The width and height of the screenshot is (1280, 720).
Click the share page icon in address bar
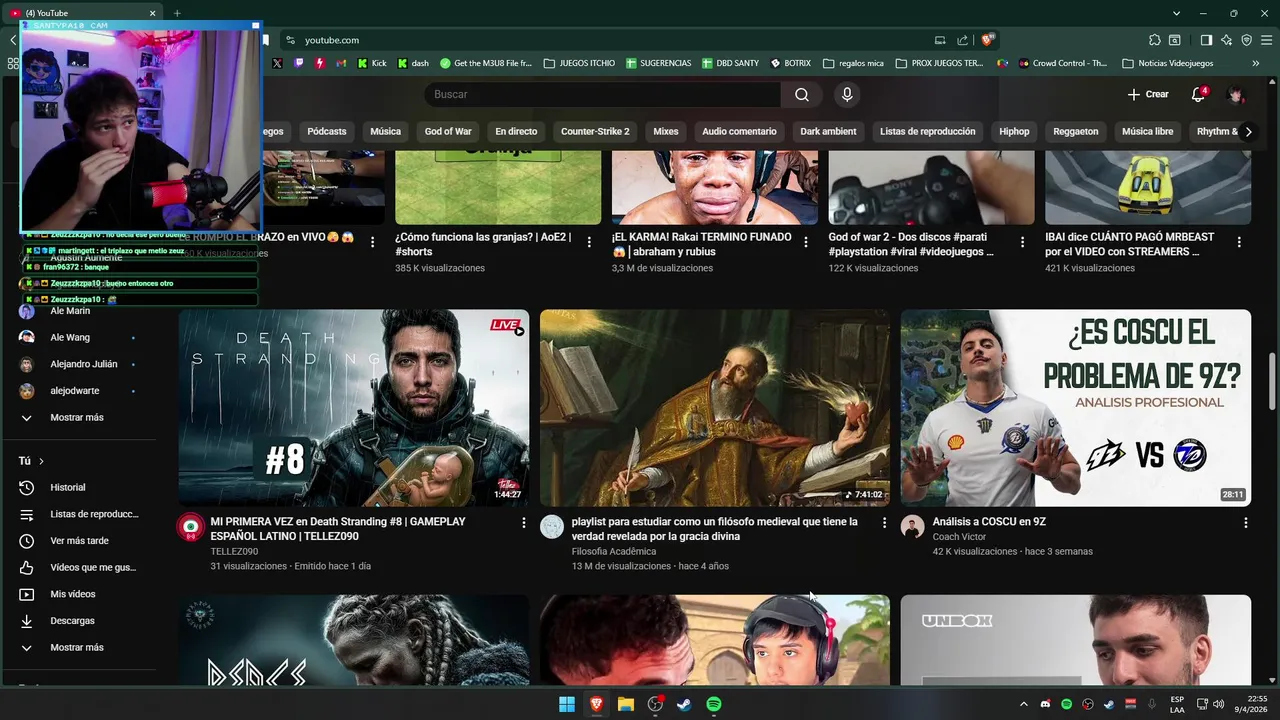tap(962, 40)
